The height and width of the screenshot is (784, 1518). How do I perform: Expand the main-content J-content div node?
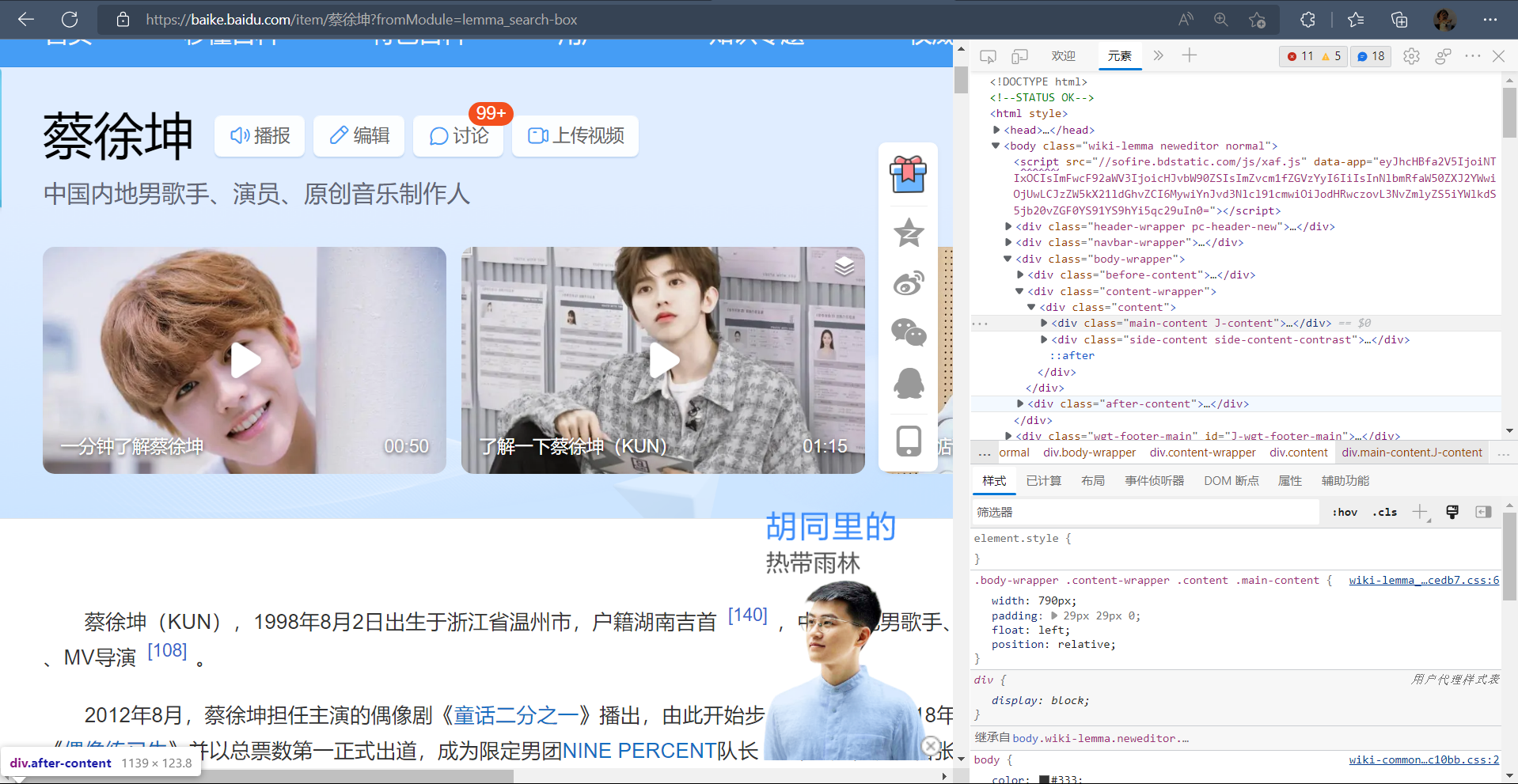(x=1044, y=323)
